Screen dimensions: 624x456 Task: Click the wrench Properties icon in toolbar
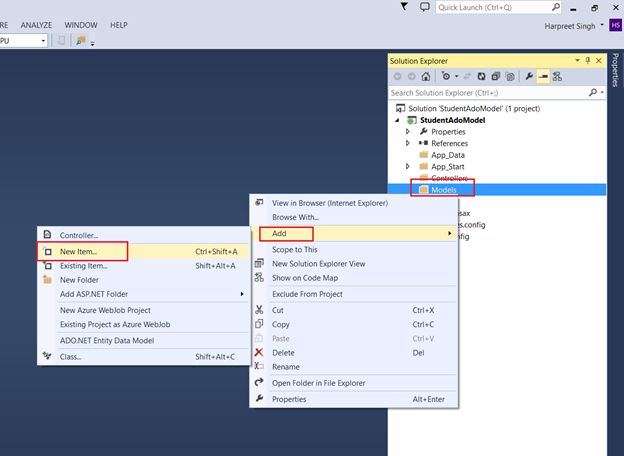(529, 76)
